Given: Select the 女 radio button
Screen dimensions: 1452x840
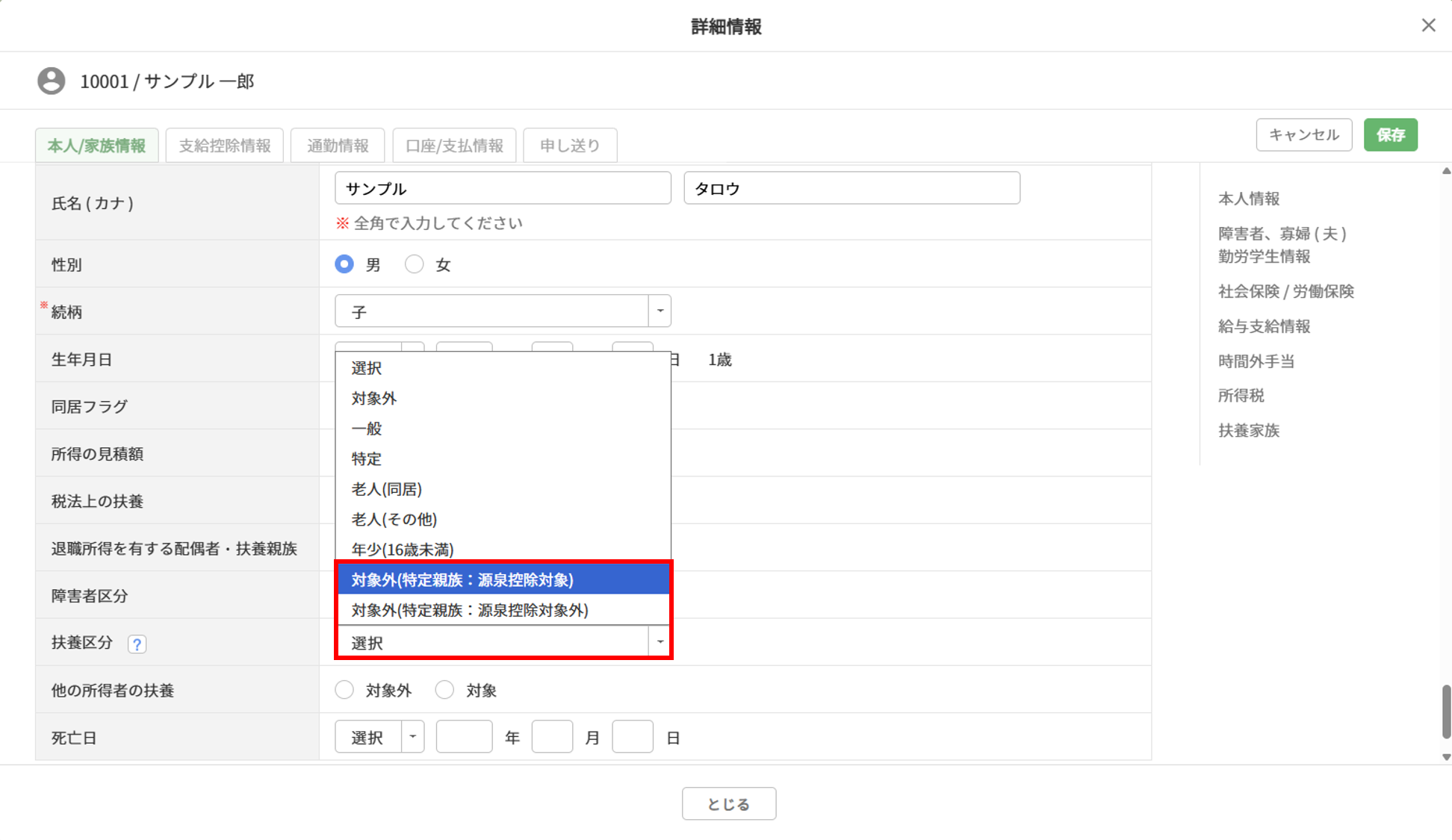Looking at the screenshot, I should click(415, 264).
